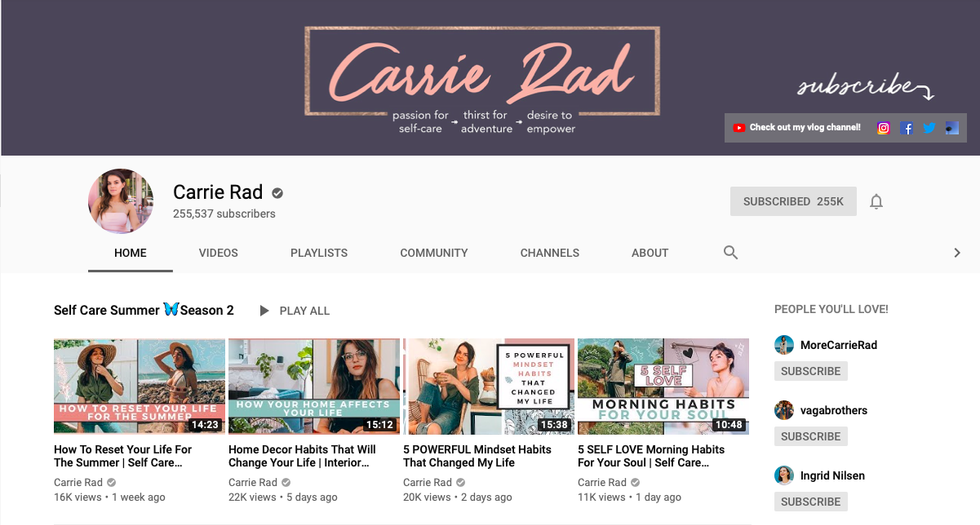Toggle the SUBSCRIBED 255K button
The width and height of the screenshot is (980, 525).
(793, 202)
